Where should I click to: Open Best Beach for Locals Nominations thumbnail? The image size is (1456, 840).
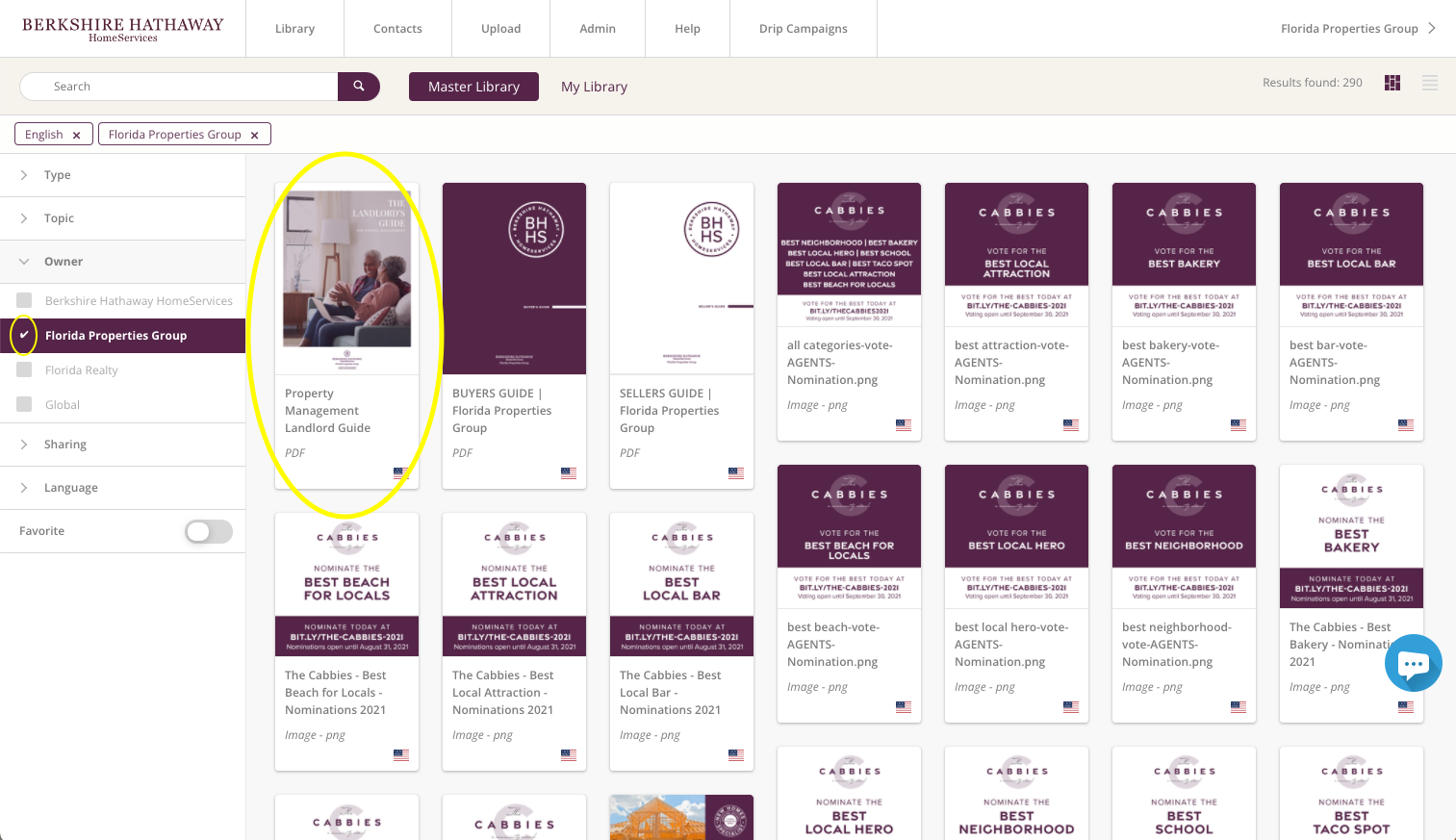pyautogui.click(x=346, y=584)
